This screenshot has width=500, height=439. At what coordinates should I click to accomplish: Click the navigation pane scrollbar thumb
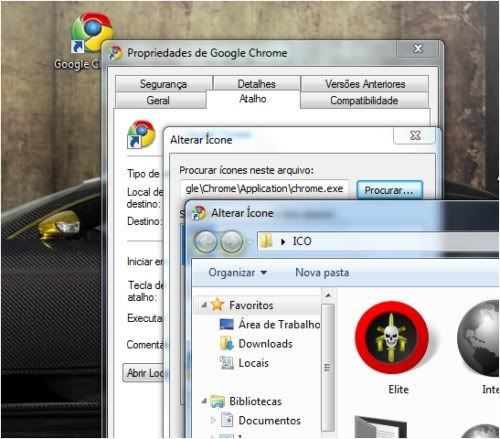(x=328, y=367)
